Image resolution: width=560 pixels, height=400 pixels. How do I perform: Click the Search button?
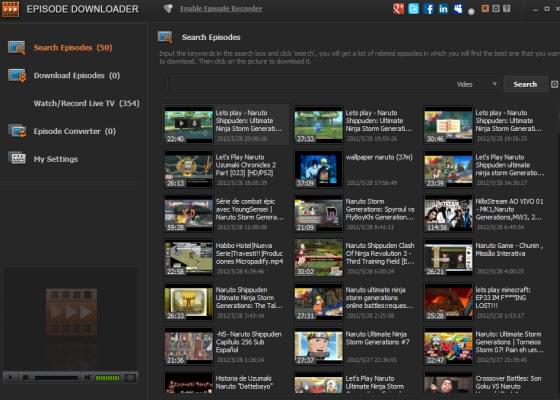(525, 84)
